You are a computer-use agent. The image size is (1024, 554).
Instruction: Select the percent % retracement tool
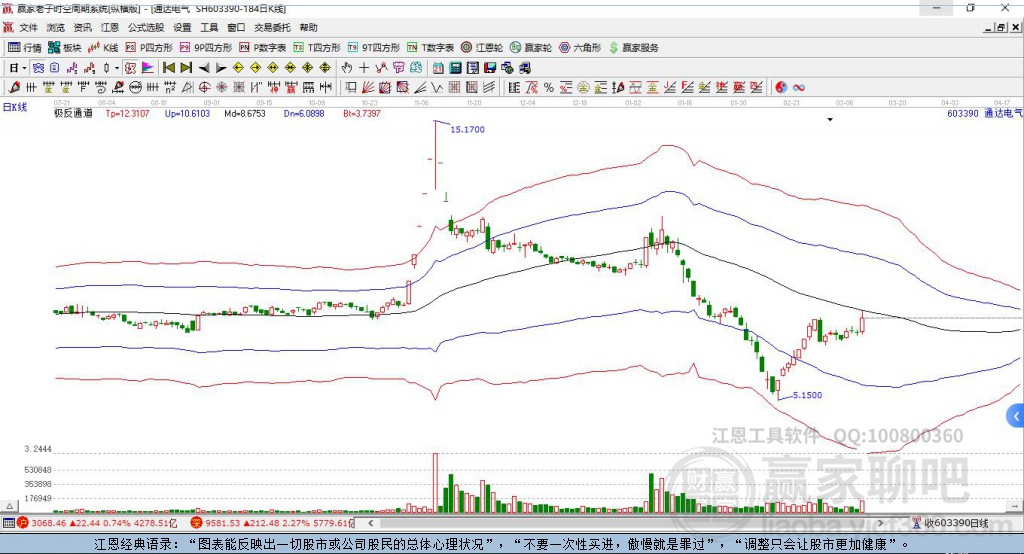pyautogui.click(x=549, y=88)
